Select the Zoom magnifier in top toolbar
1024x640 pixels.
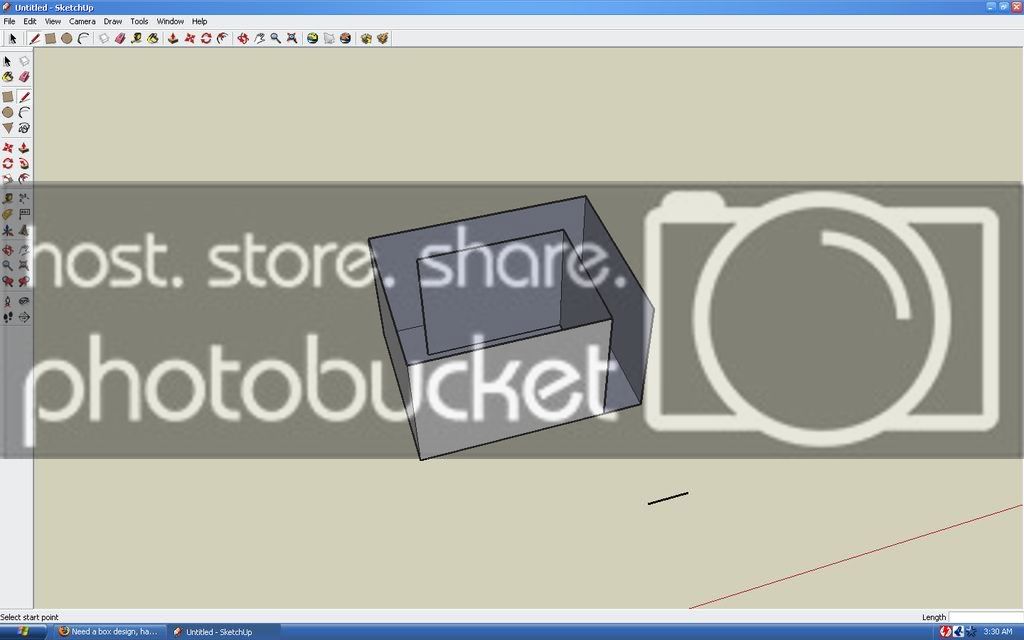276,39
